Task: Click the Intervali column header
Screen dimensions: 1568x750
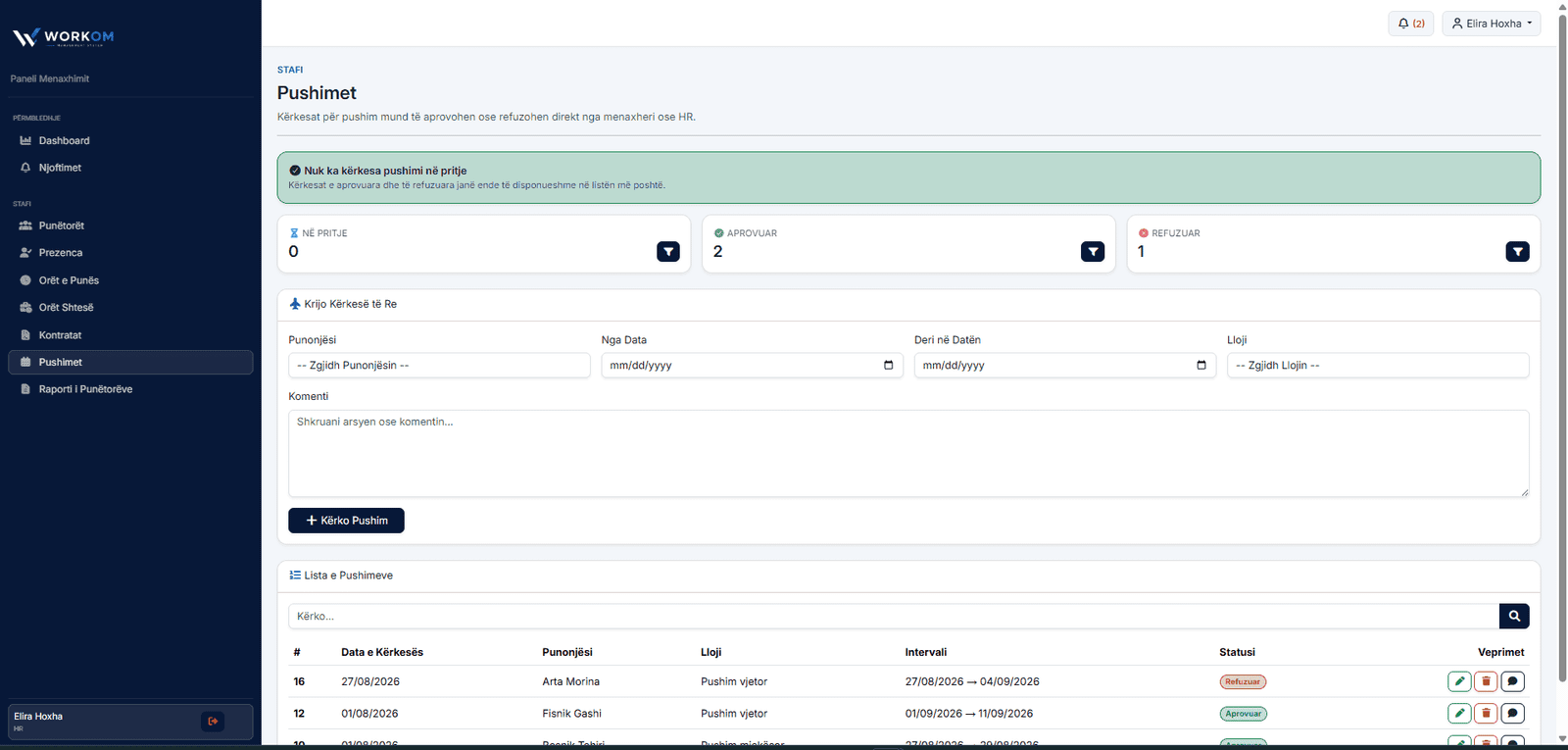Action: pyautogui.click(x=926, y=652)
